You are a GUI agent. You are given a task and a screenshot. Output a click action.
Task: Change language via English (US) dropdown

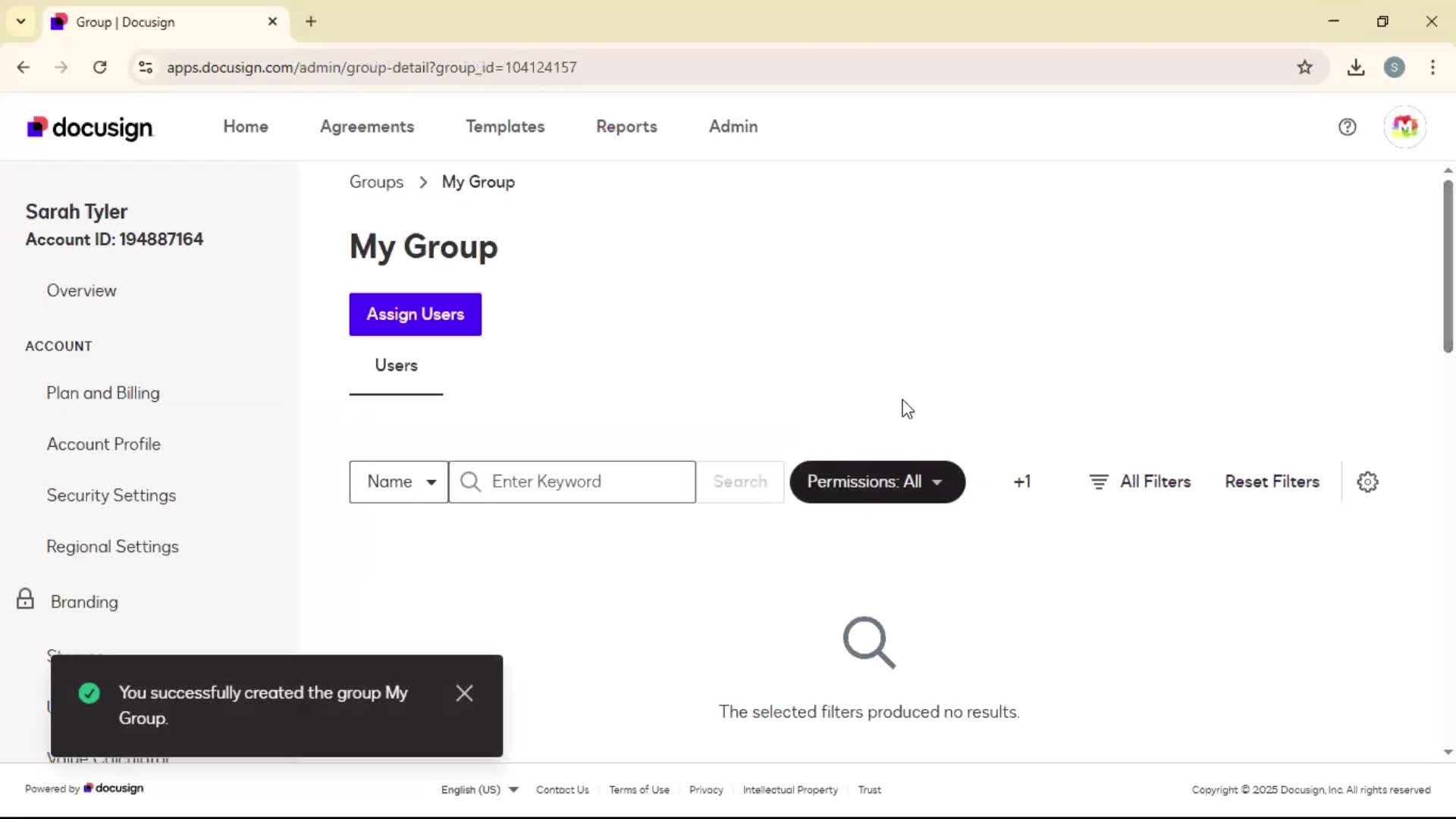(x=479, y=789)
